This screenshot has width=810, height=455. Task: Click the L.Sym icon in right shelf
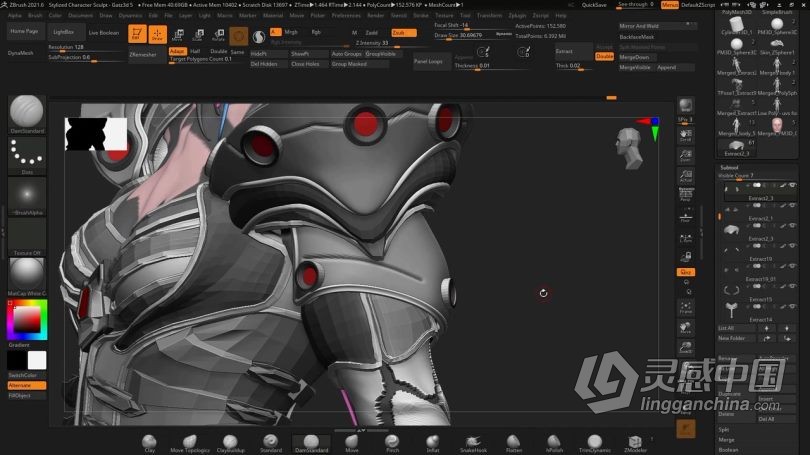686,238
